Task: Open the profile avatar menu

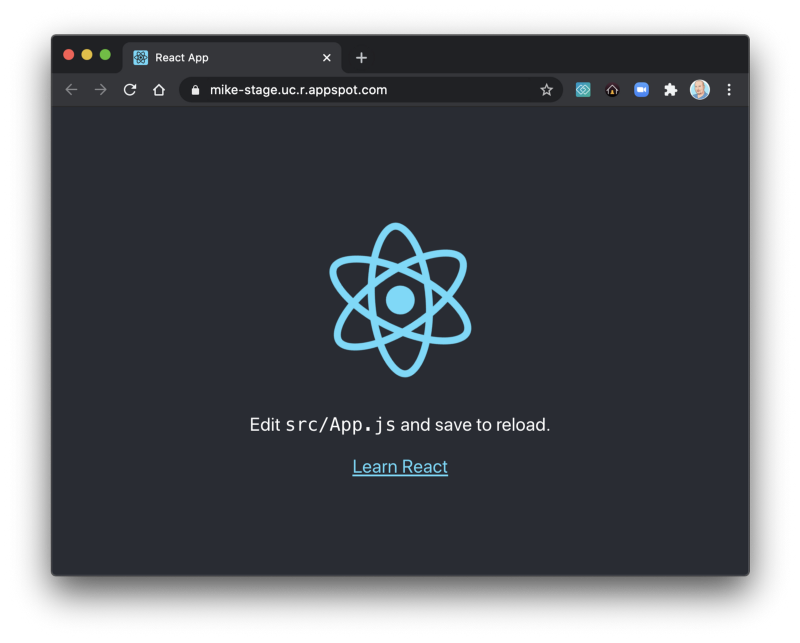Action: [x=699, y=90]
